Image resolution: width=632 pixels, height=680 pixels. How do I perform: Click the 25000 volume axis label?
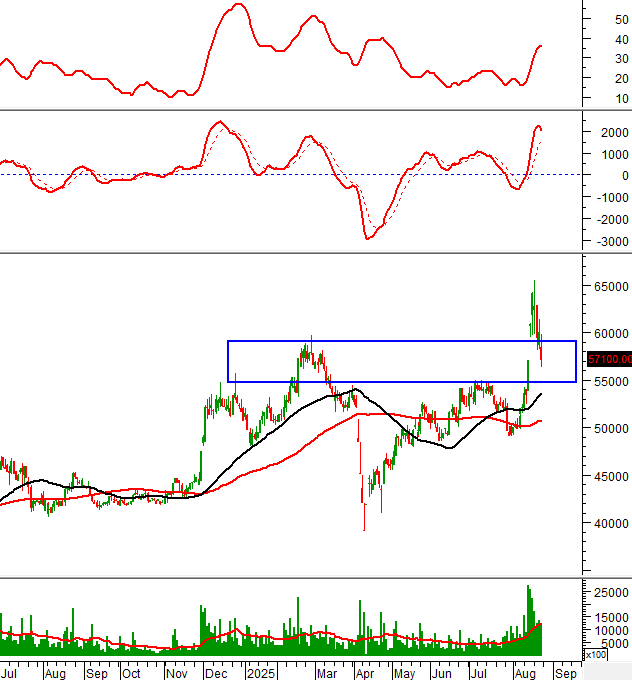point(611,592)
